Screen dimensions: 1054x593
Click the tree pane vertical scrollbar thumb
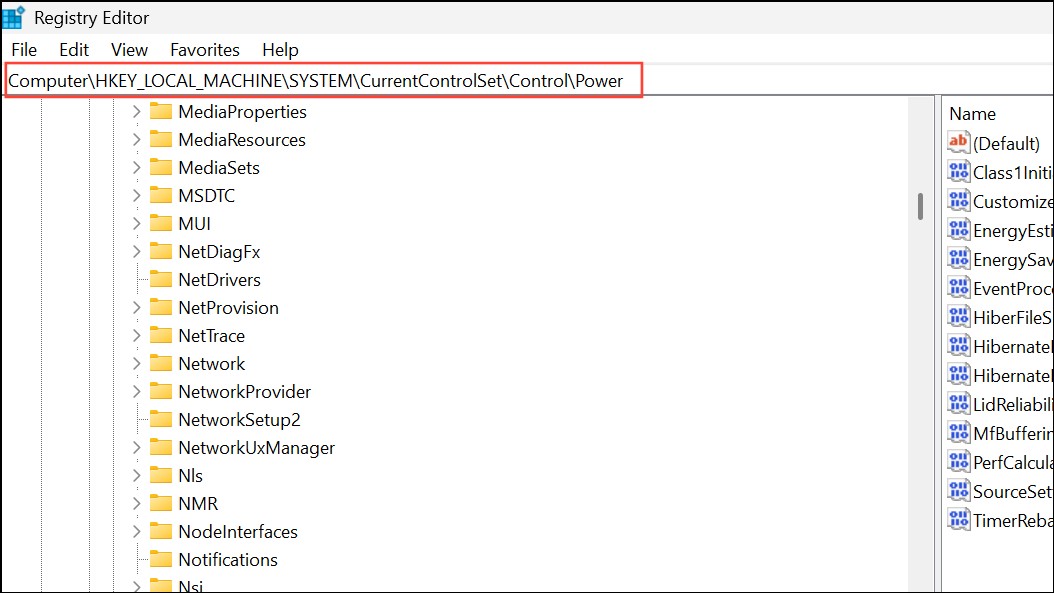pyautogui.click(x=920, y=206)
